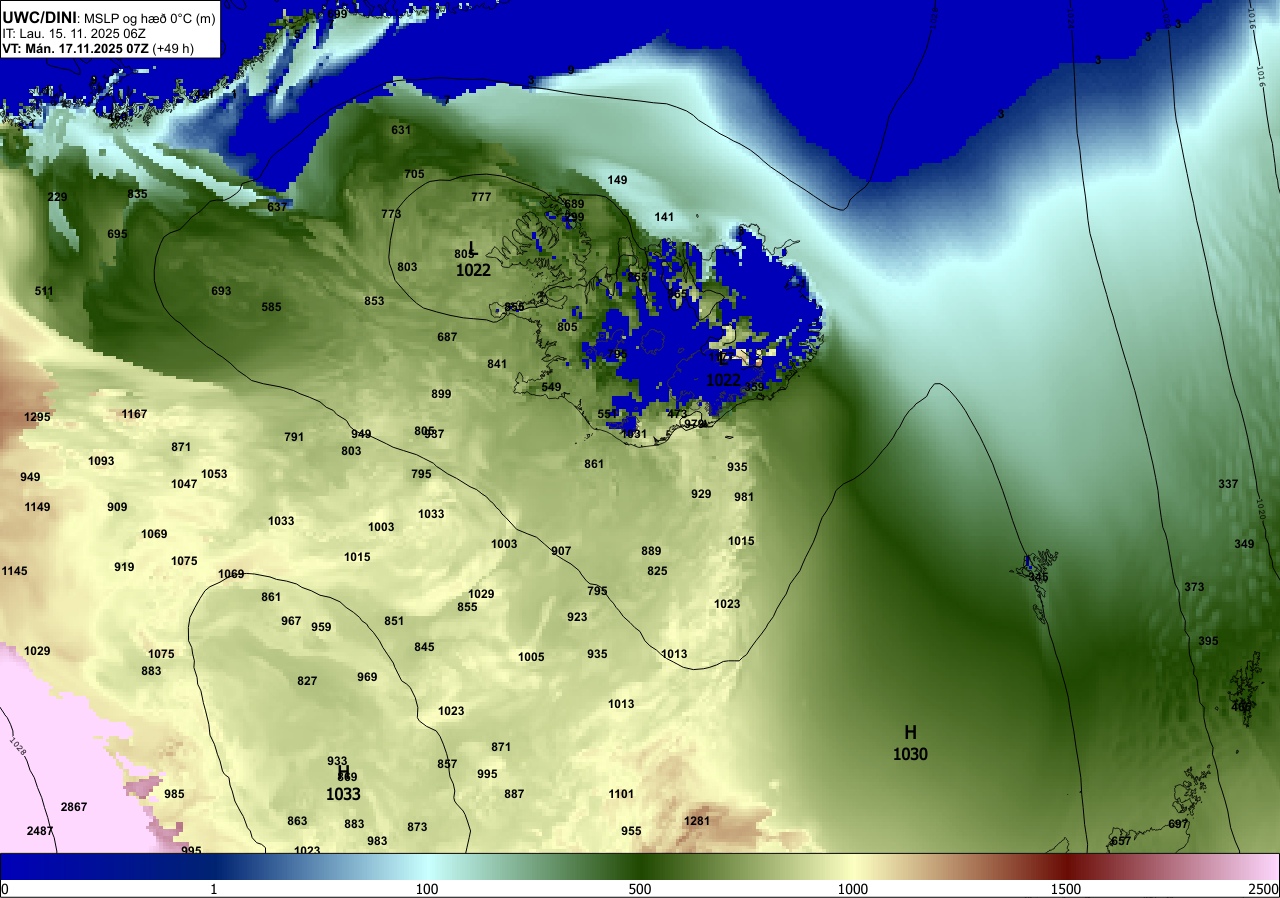Click the map value 2487
The width and height of the screenshot is (1280, 898).
click(40, 831)
